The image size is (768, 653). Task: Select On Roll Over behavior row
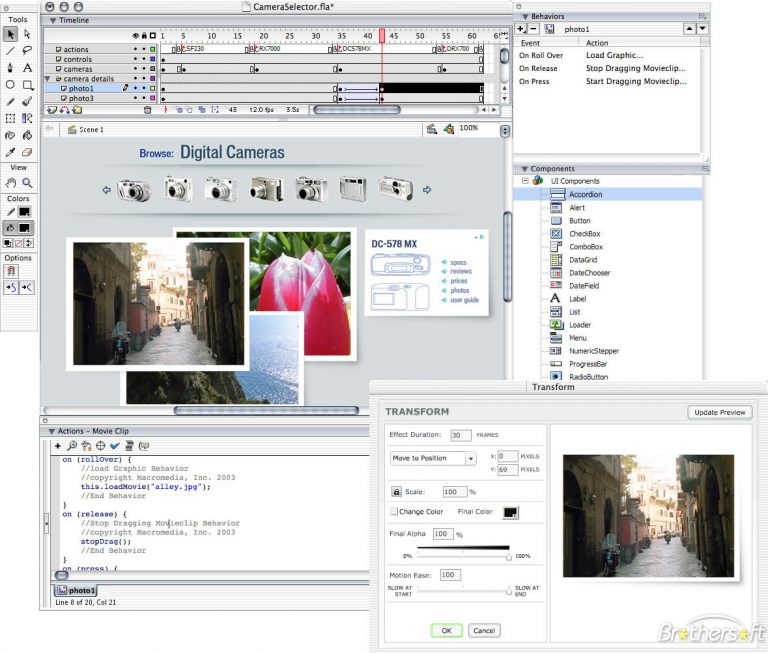[607, 55]
